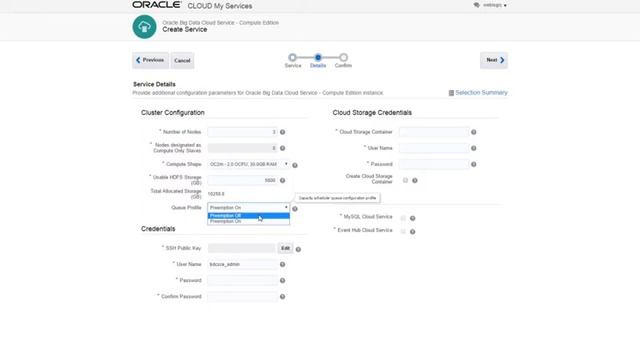640x360 pixels.
Task: Open help for Credentials Password
Action: [282, 281]
